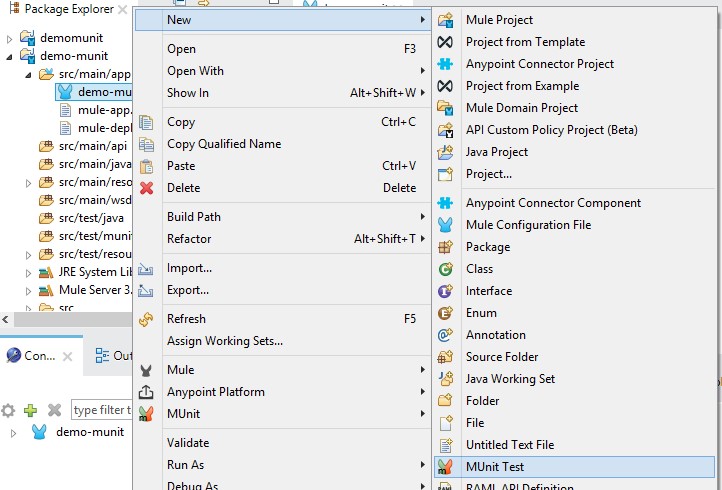Select the src/main/java folder
This screenshot has height=490, width=722.
(x=85, y=164)
